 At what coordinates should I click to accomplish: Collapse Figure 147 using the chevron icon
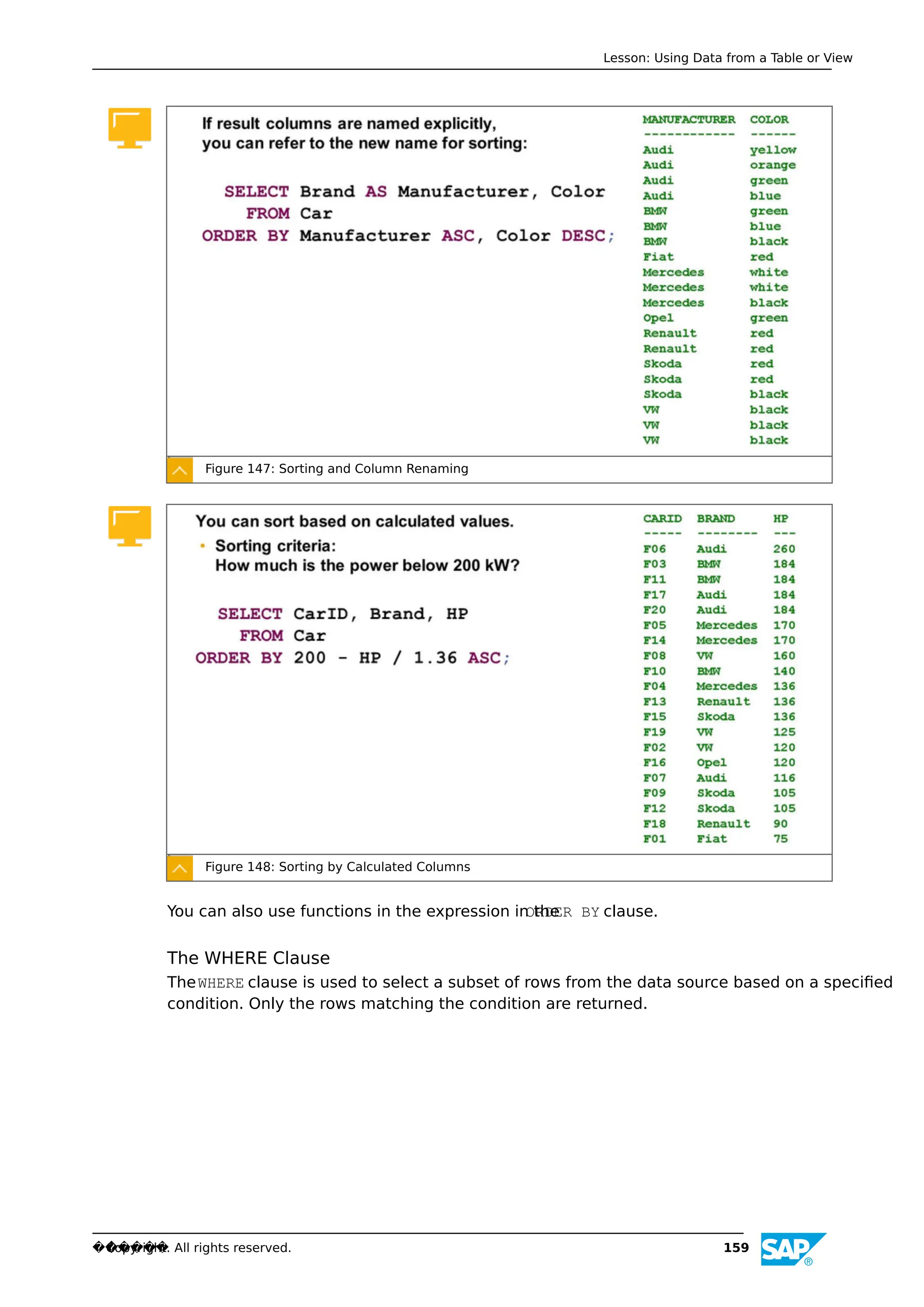[180, 470]
